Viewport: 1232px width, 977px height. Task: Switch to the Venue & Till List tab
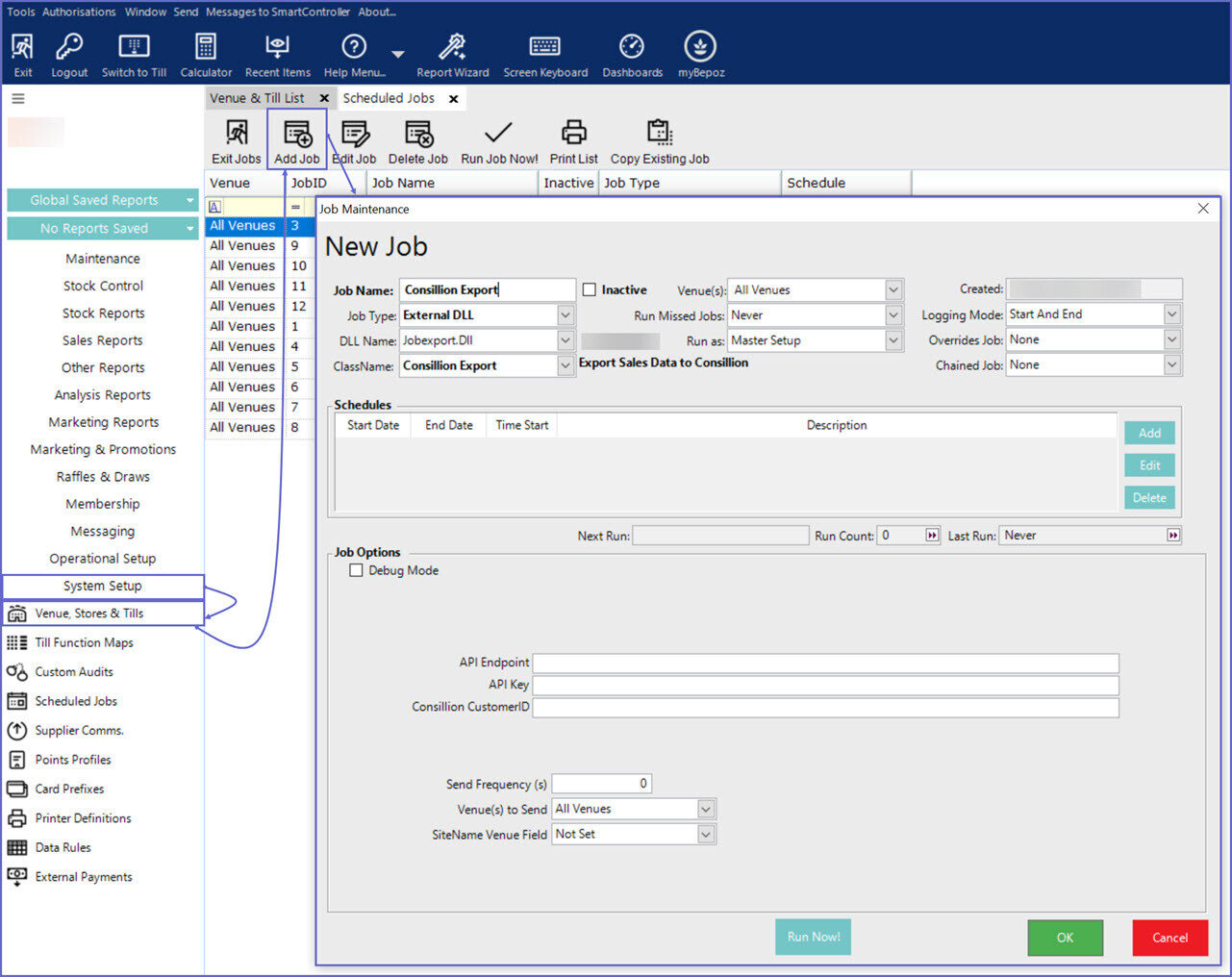(257, 98)
